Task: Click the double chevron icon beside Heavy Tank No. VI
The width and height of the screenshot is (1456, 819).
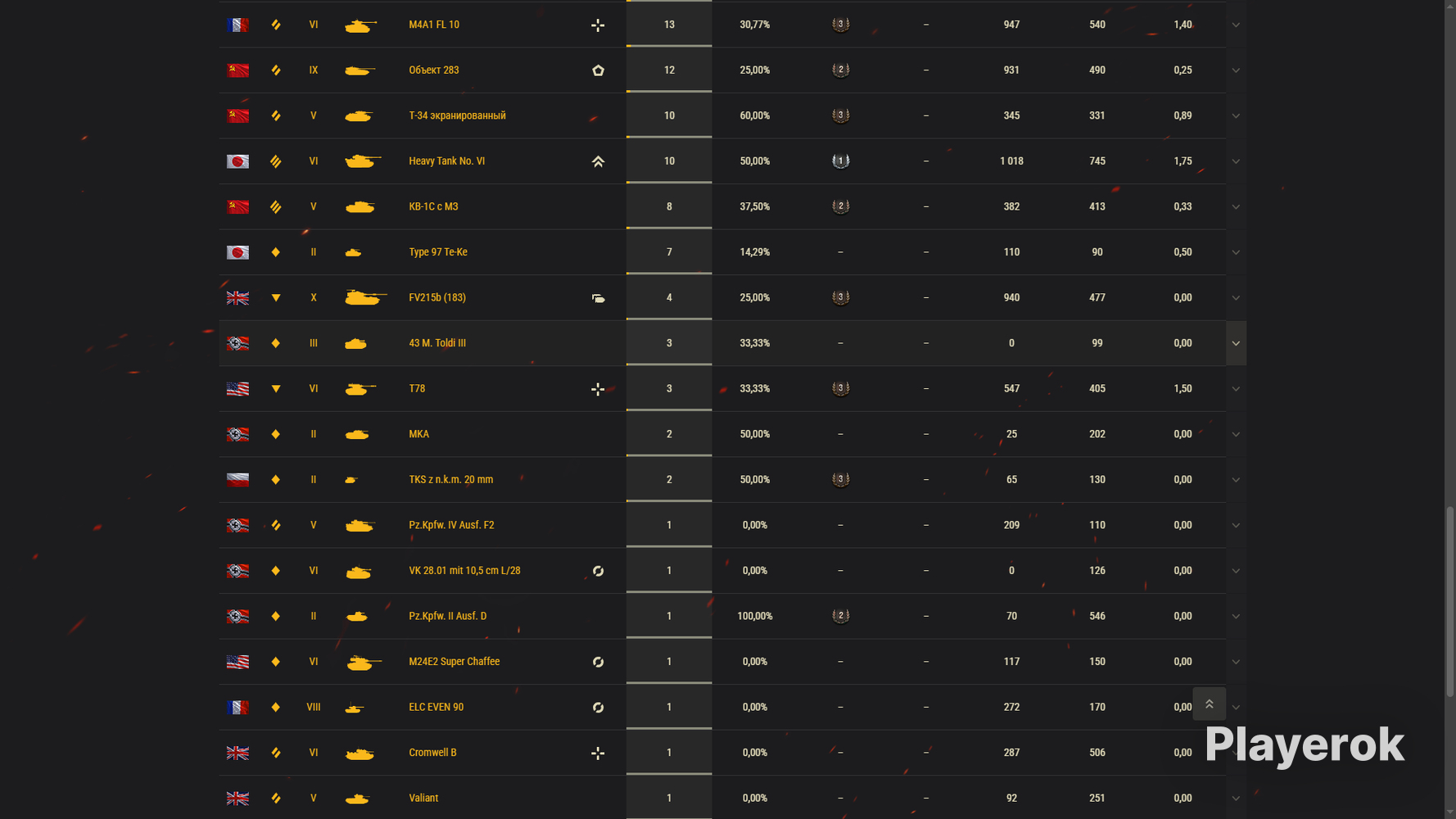Action: tap(598, 161)
